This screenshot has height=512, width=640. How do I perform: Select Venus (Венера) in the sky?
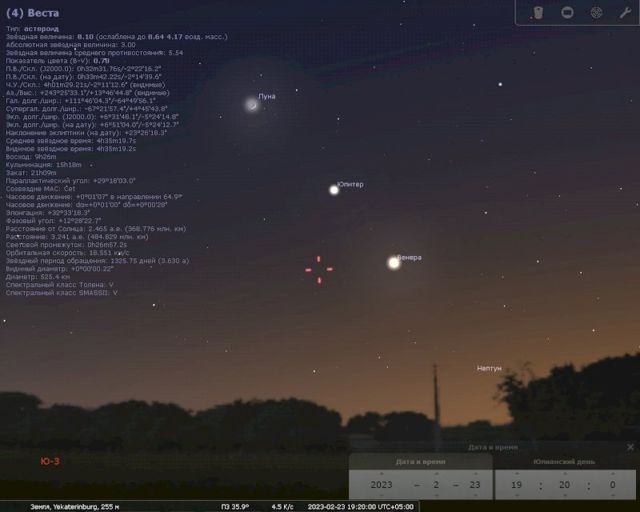point(393,262)
